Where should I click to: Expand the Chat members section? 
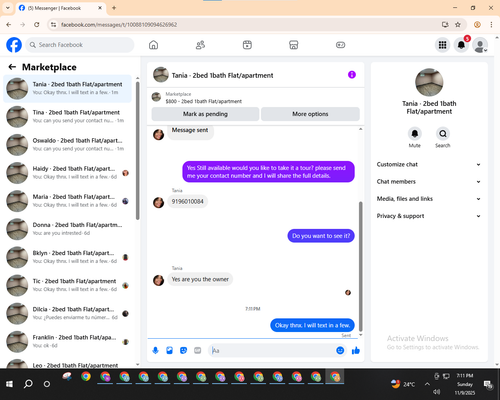tap(429, 182)
